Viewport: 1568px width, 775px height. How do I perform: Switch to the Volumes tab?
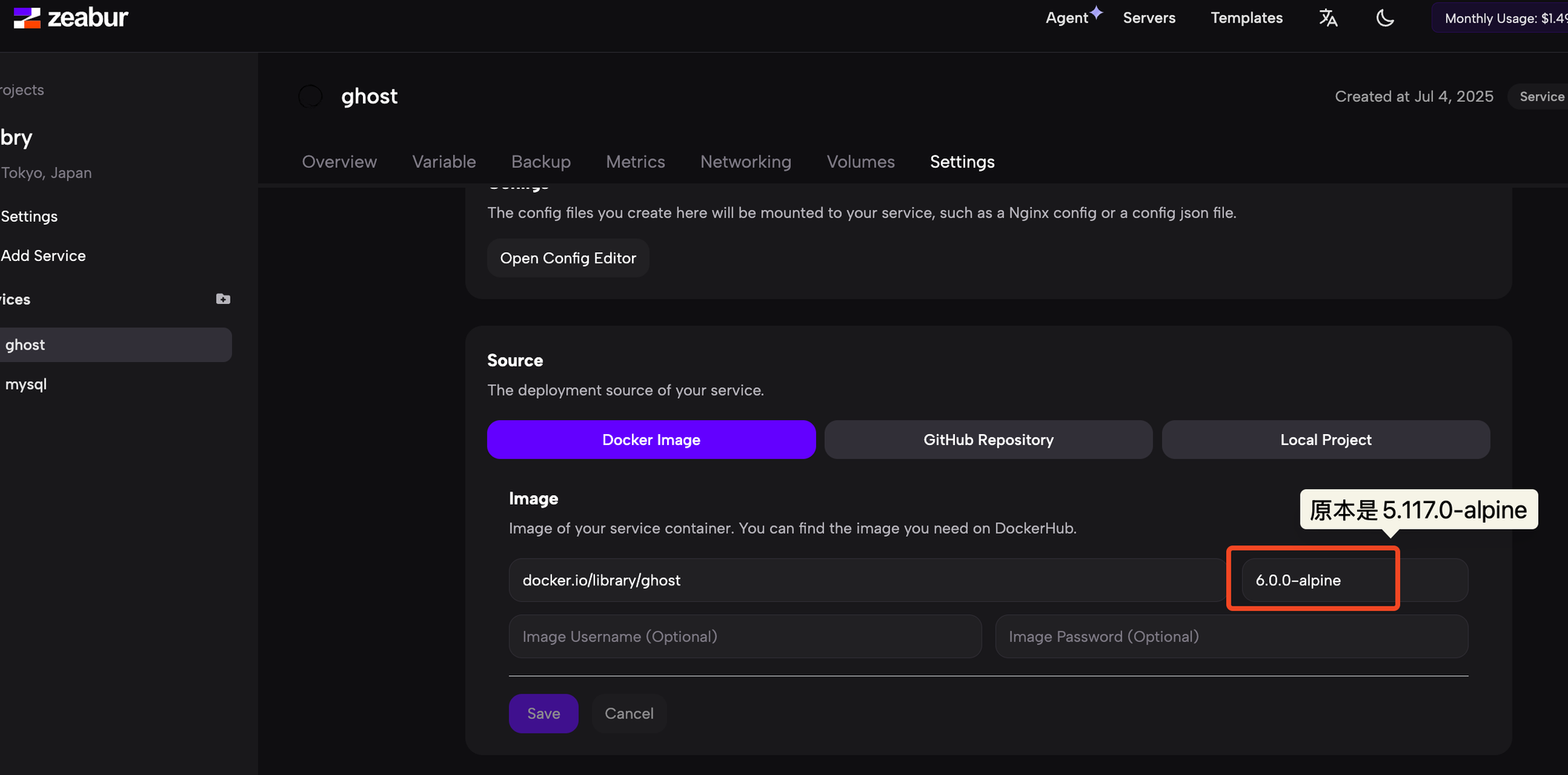861,161
